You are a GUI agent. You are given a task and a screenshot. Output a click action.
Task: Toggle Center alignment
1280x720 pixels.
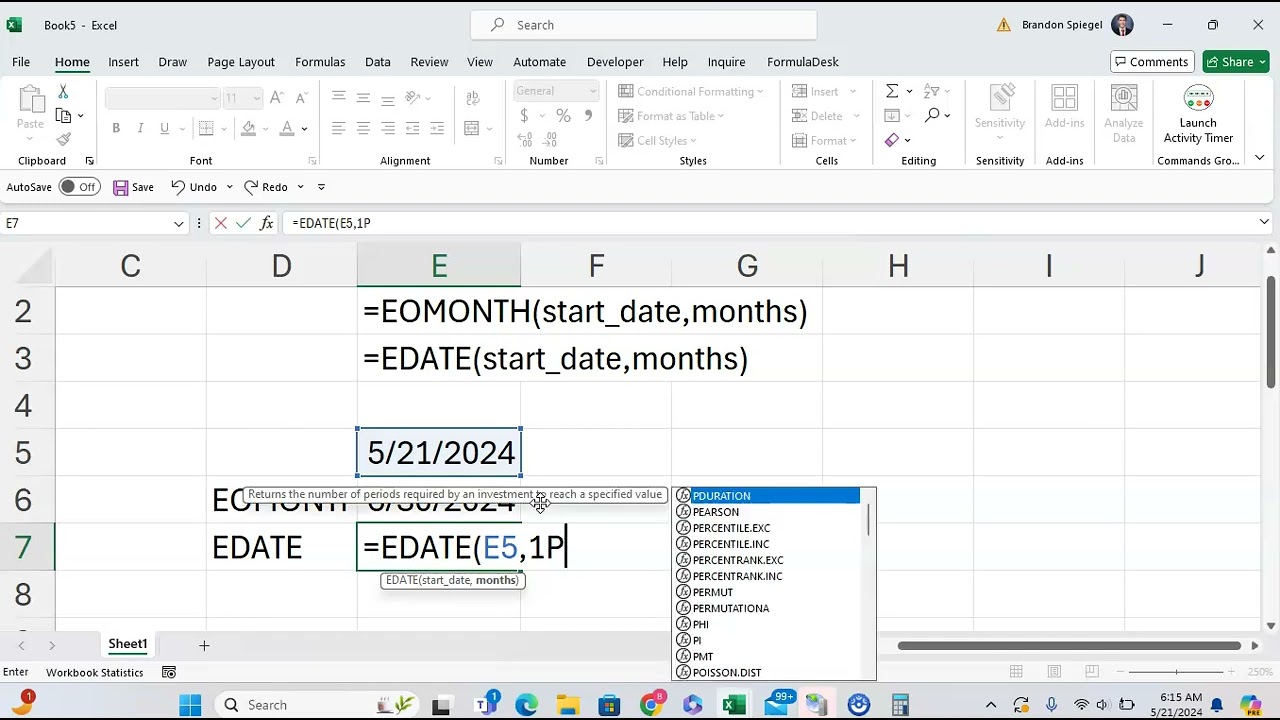tap(363, 128)
